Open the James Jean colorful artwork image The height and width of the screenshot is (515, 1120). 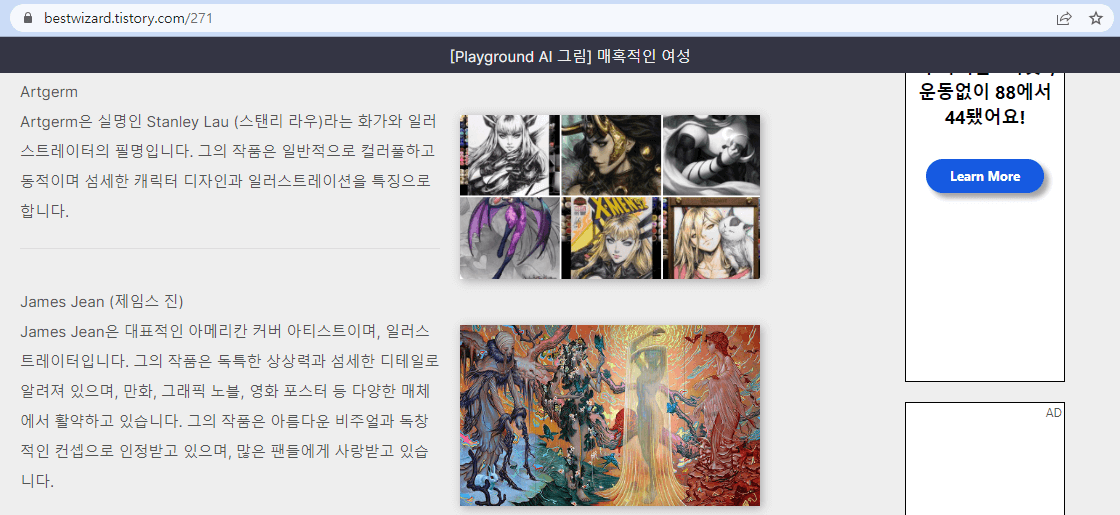pos(610,416)
